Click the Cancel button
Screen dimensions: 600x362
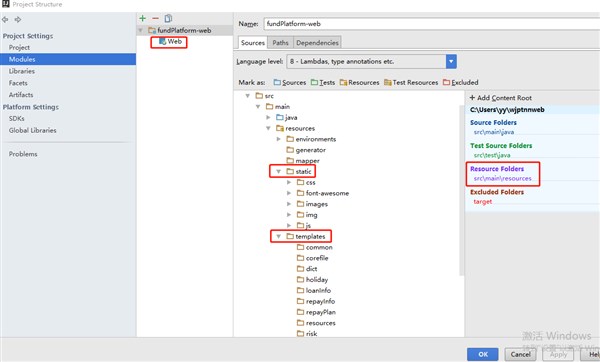520,354
